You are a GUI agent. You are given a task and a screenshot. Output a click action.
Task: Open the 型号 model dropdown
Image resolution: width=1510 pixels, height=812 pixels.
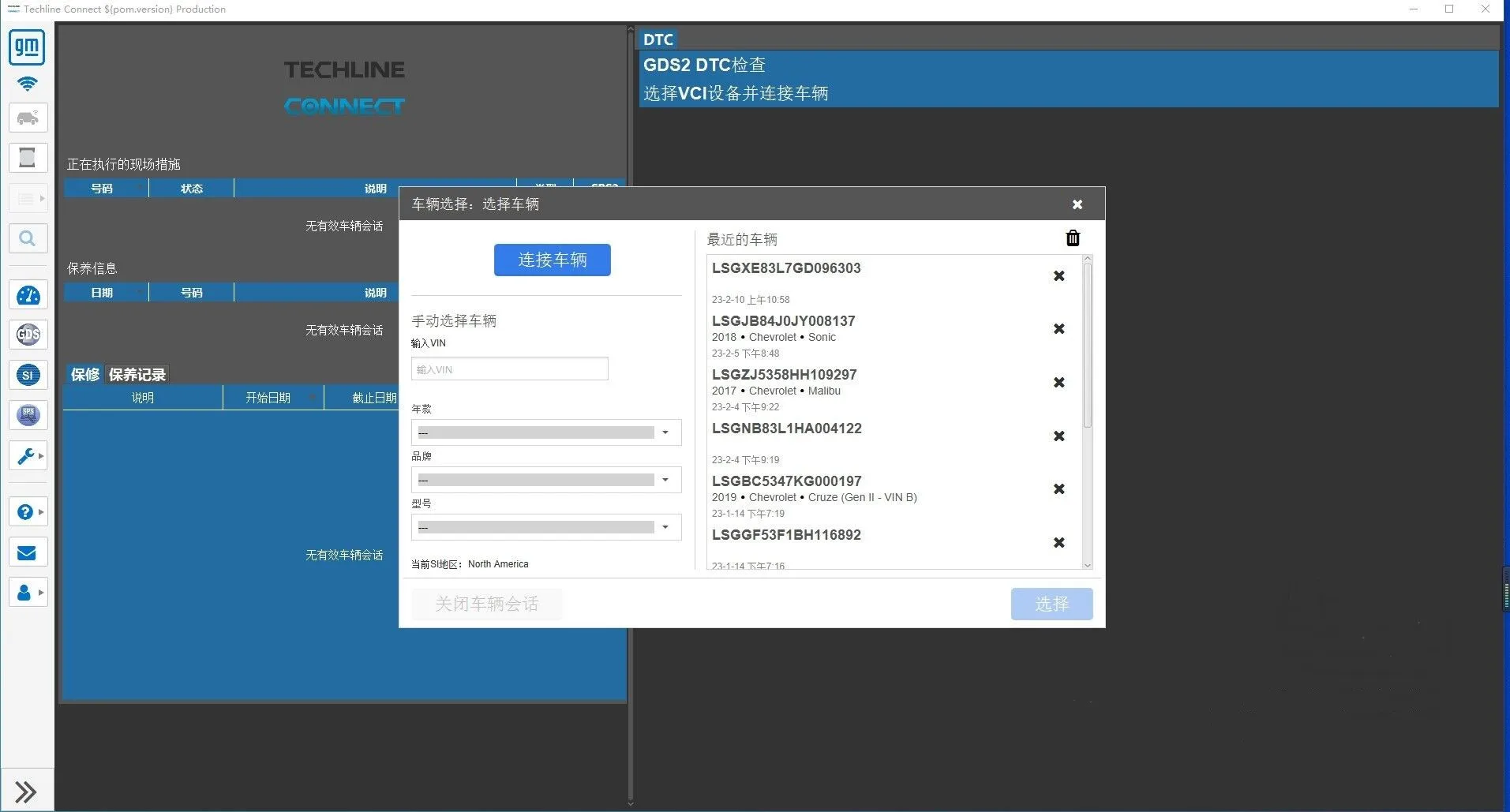[546, 527]
